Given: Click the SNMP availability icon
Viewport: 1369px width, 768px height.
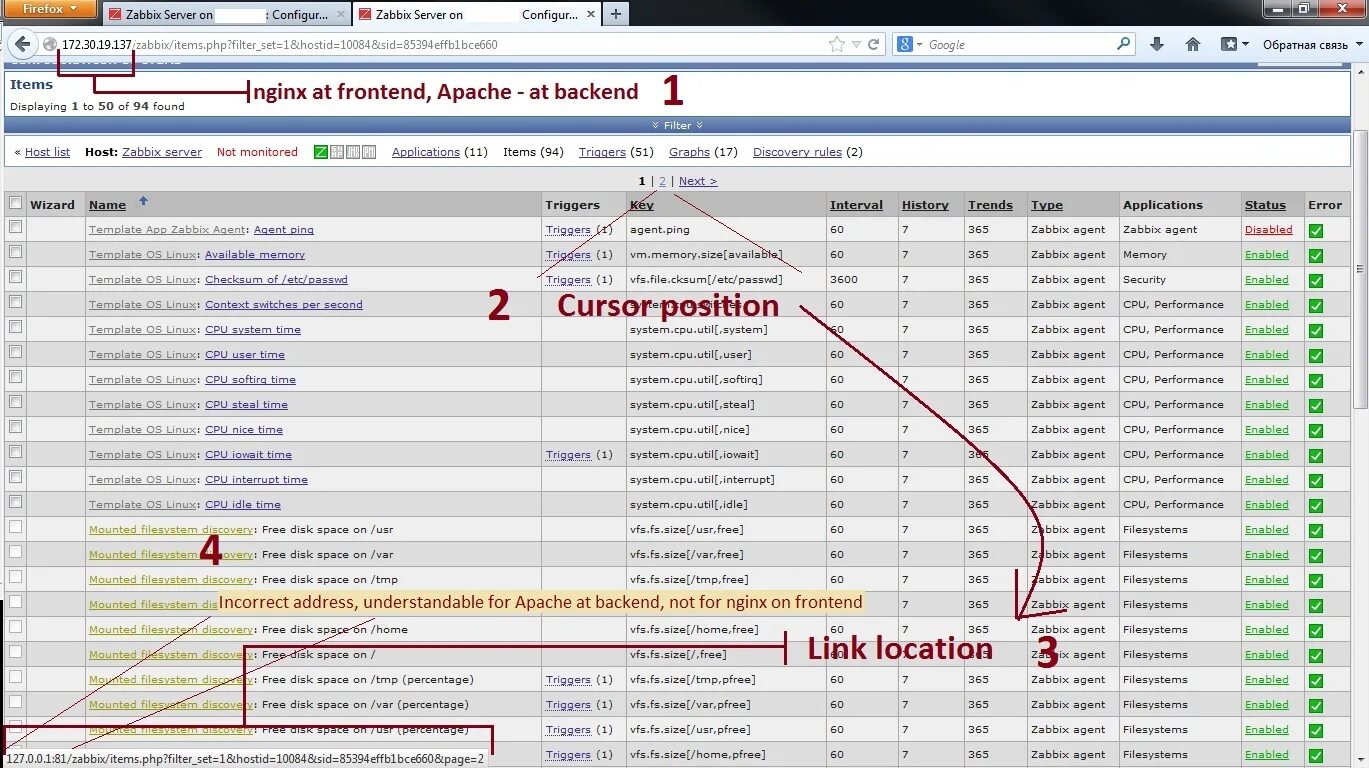Looking at the screenshot, I should [337, 152].
